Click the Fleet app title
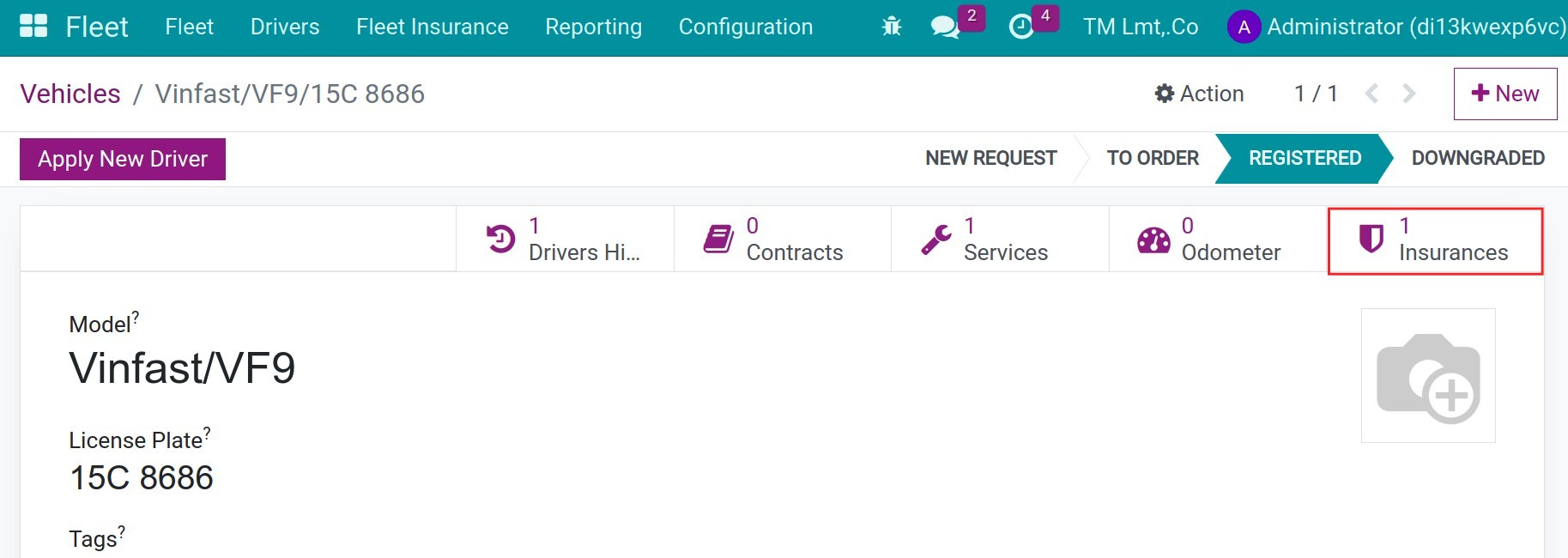 (97, 27)
